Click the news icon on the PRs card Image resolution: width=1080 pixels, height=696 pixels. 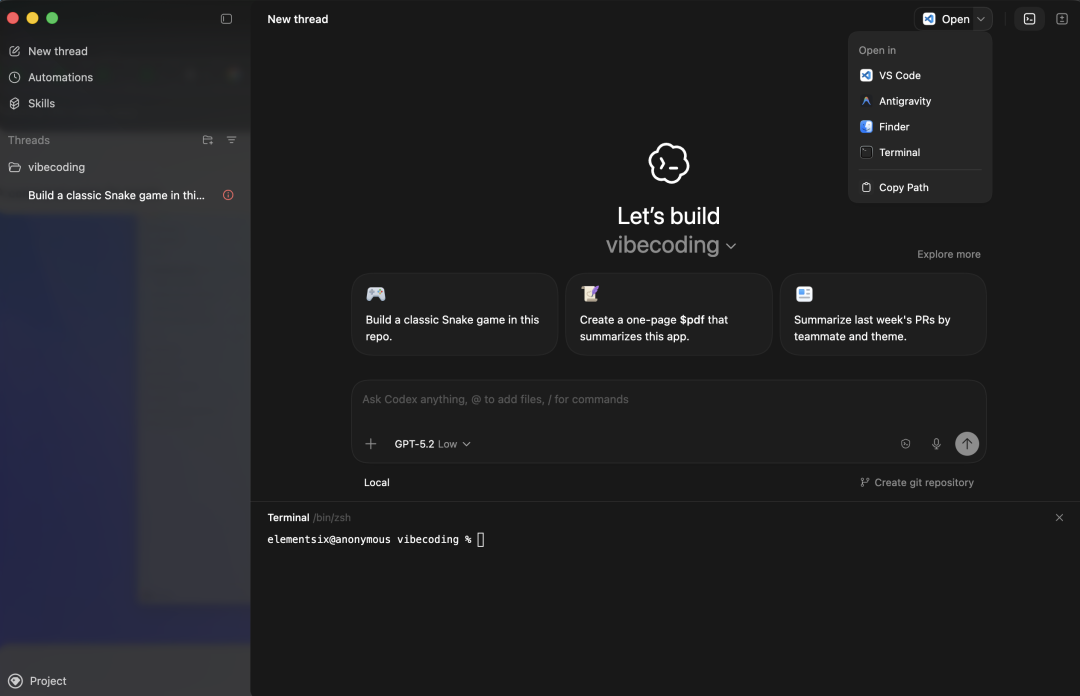click(804, 294)
